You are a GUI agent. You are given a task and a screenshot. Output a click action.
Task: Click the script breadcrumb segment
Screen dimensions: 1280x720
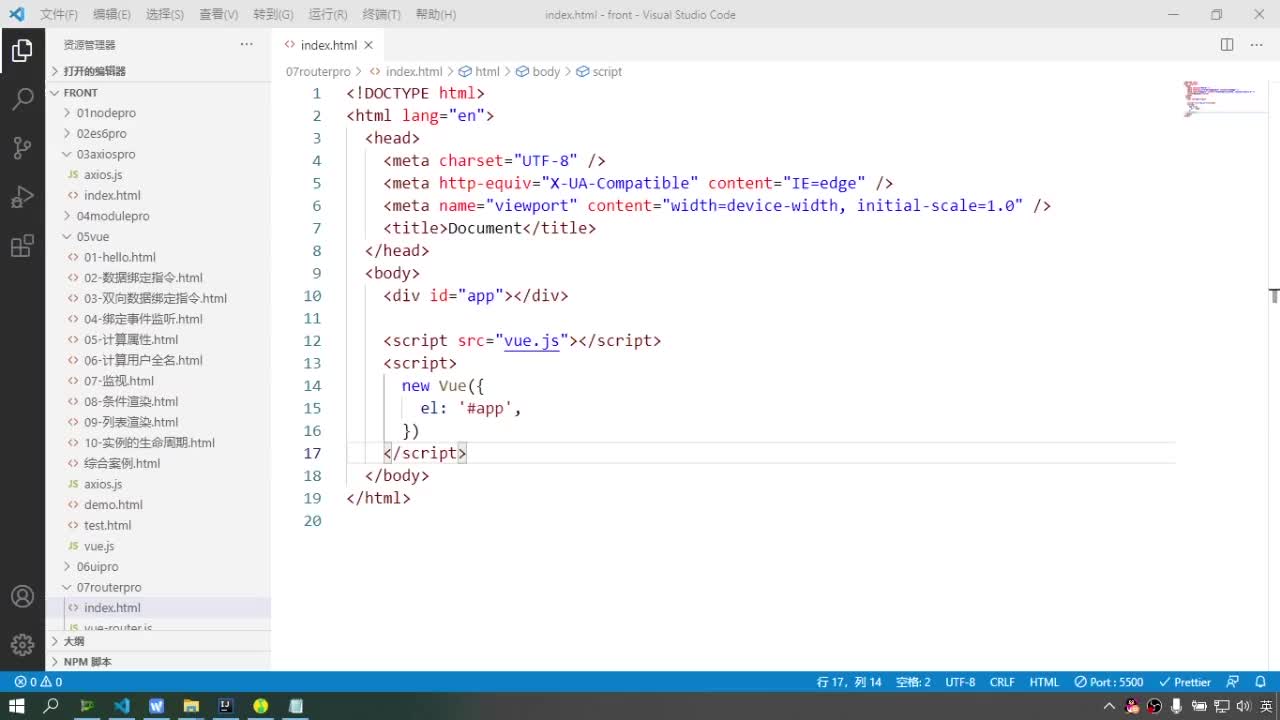tap(599, 72)
